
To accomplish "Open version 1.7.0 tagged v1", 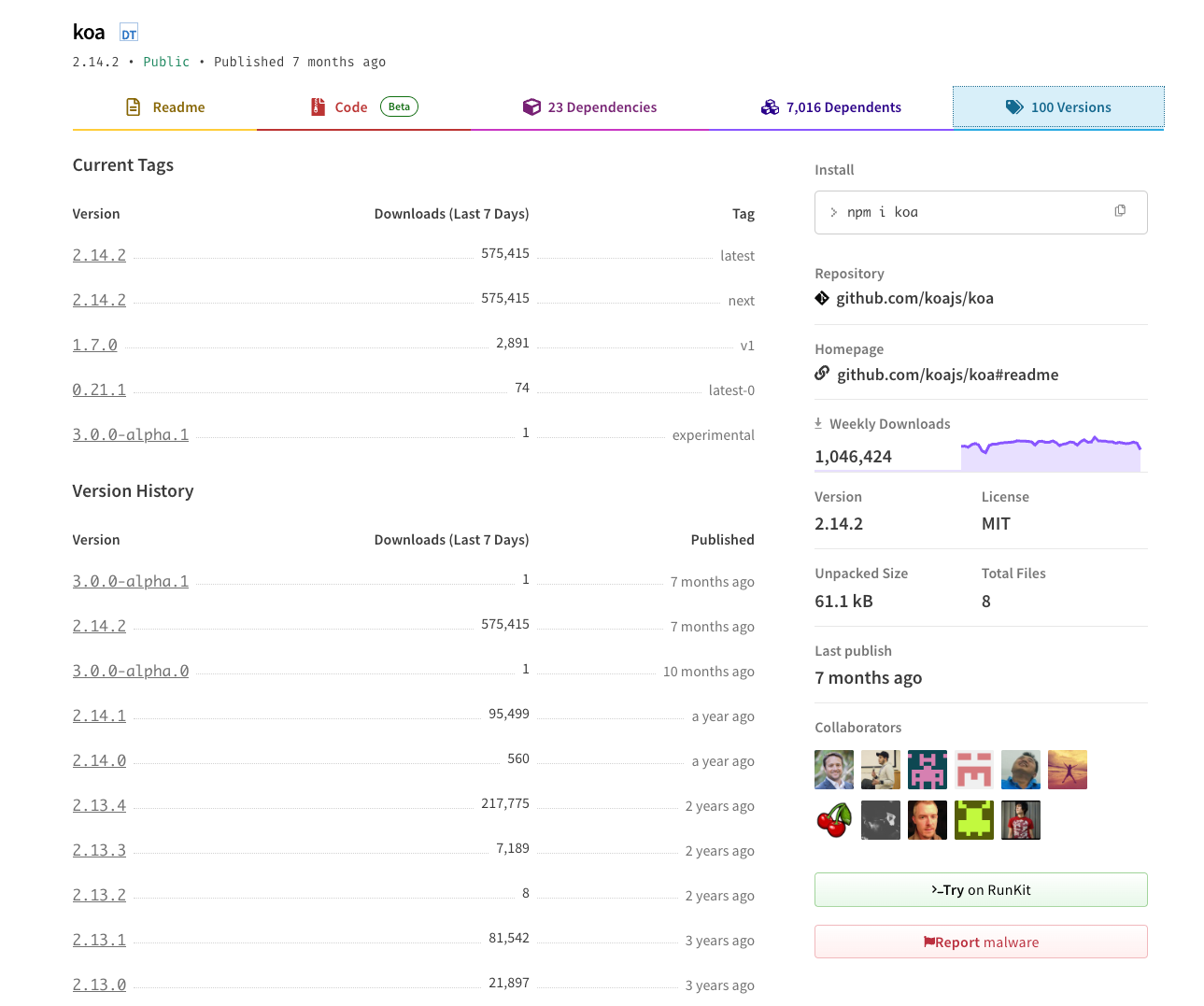I will [95, 345].
